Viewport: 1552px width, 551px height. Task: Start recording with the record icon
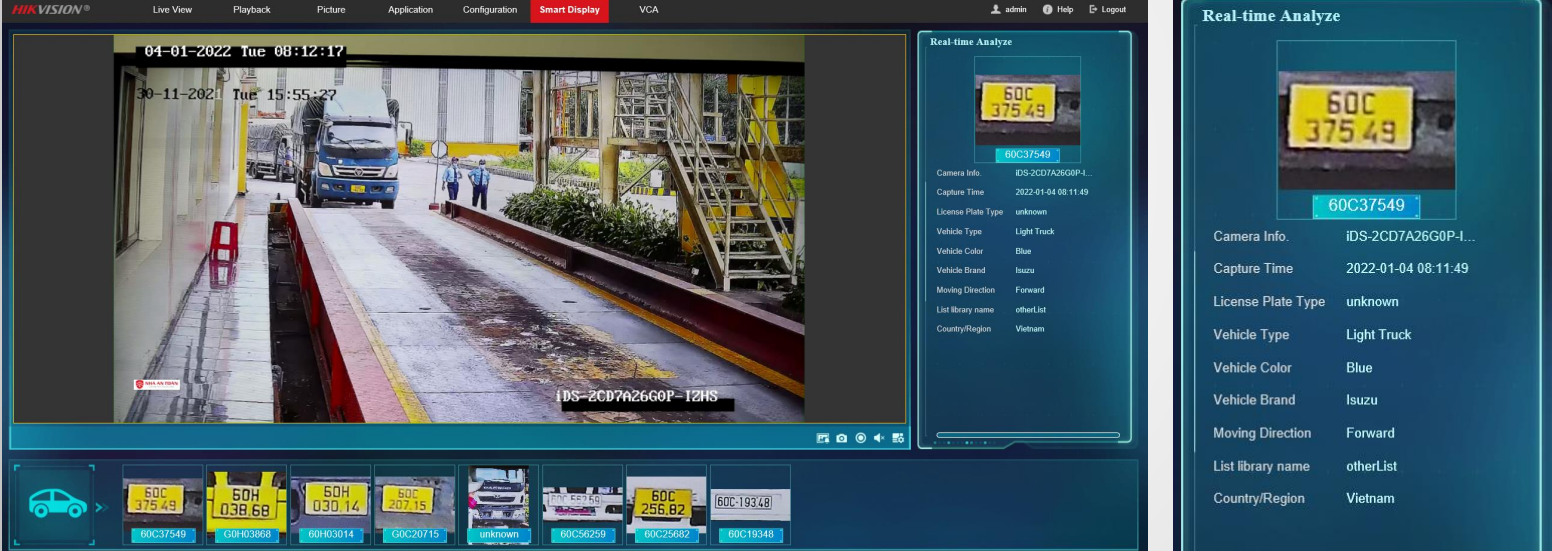coord(860,438)
